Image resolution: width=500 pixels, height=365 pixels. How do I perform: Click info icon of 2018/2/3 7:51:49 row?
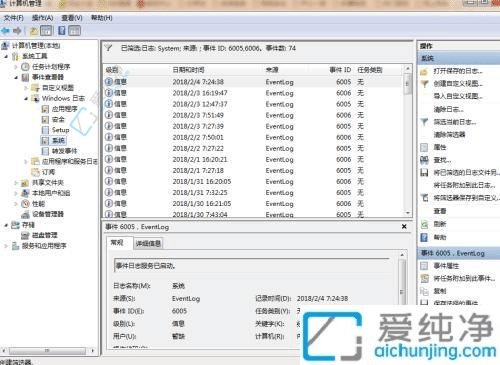point(109,115)
